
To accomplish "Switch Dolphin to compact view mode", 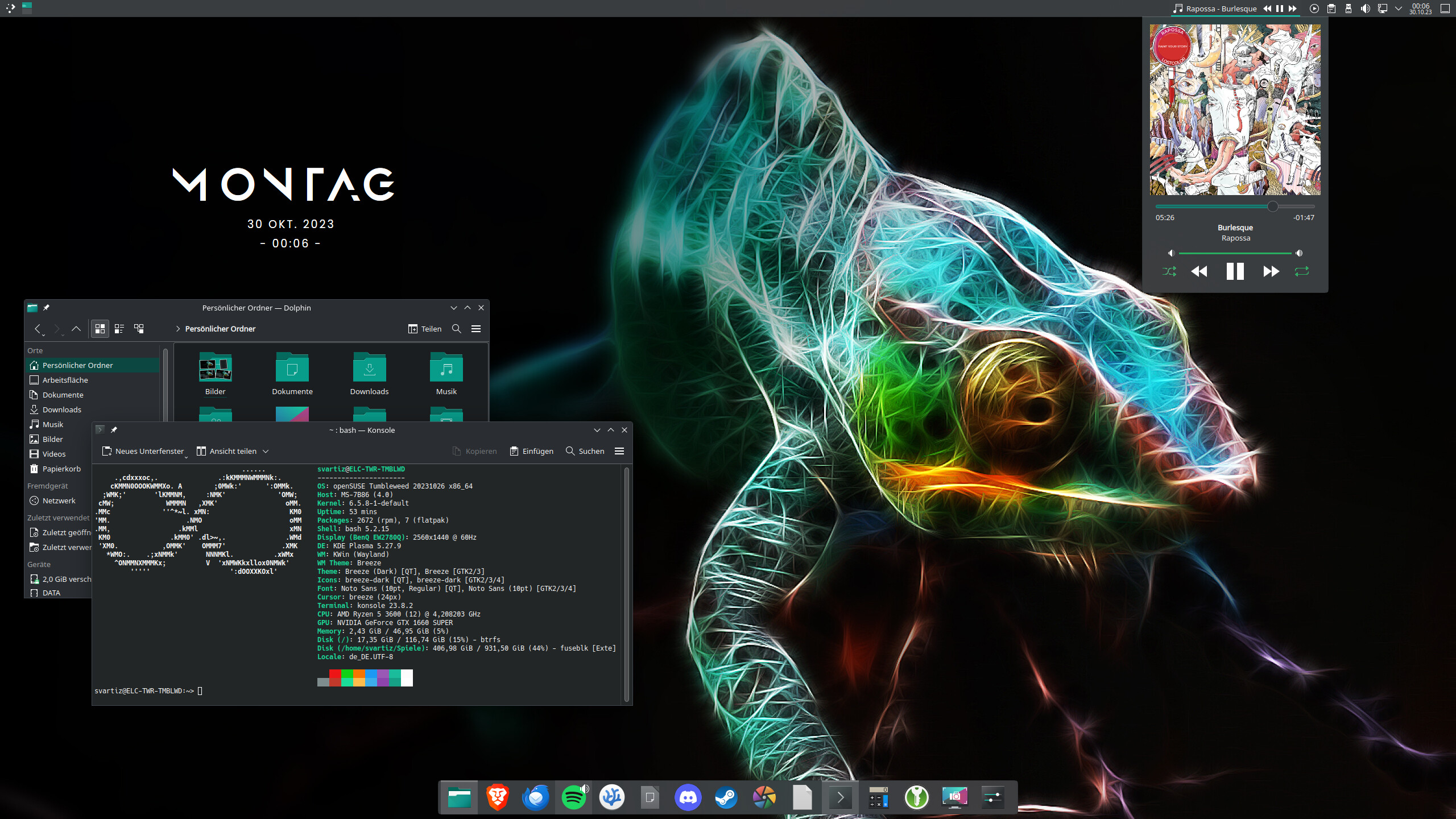I will 119,329.
